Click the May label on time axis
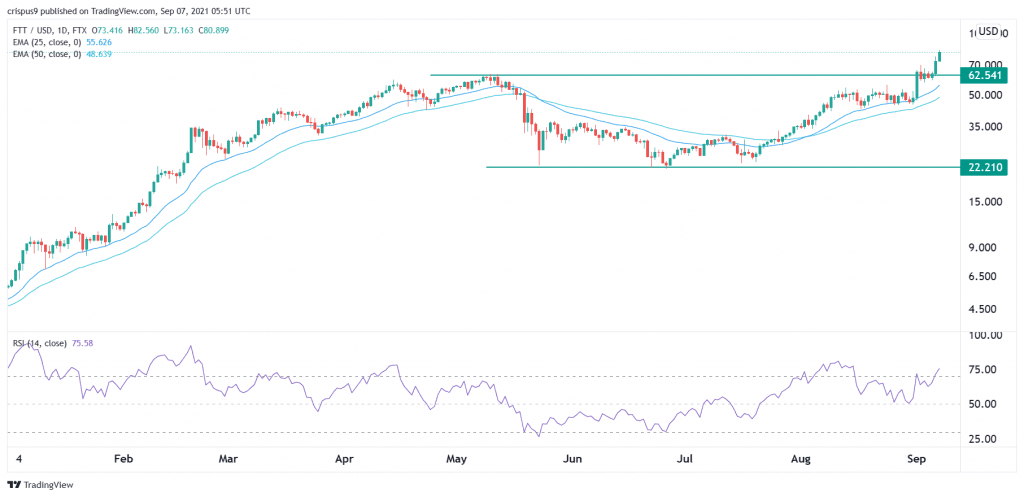Viewport: 1024px width, 497px height. pos(456,460)
